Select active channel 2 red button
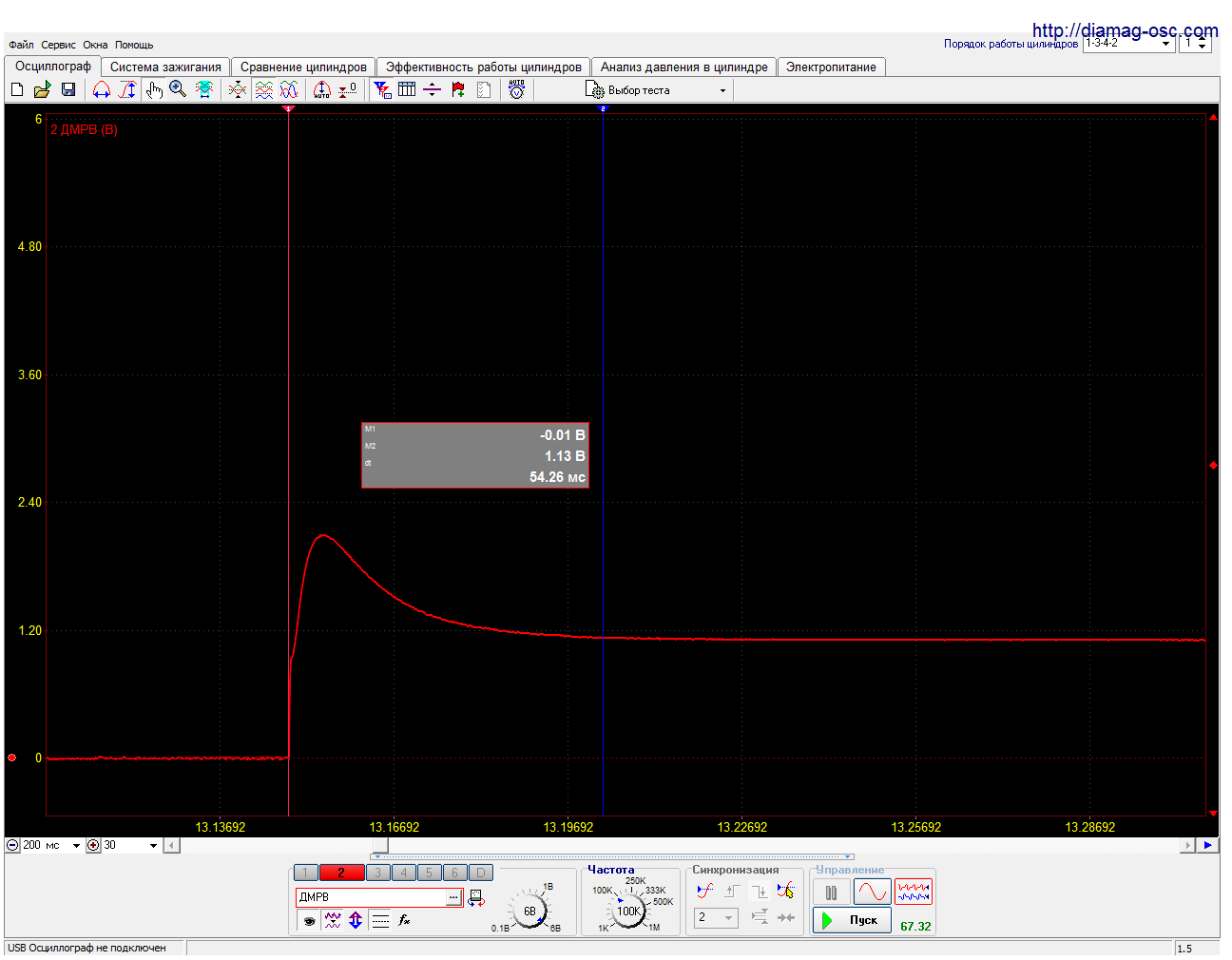 341,873
